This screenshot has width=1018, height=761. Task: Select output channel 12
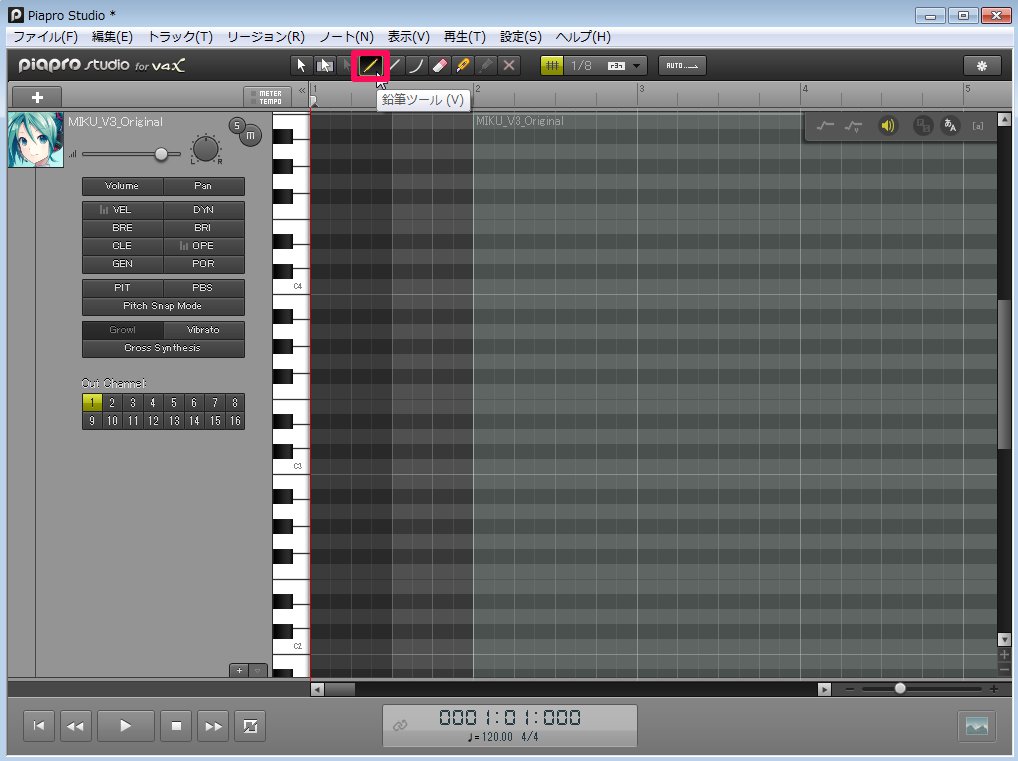(x=153, y=421)
